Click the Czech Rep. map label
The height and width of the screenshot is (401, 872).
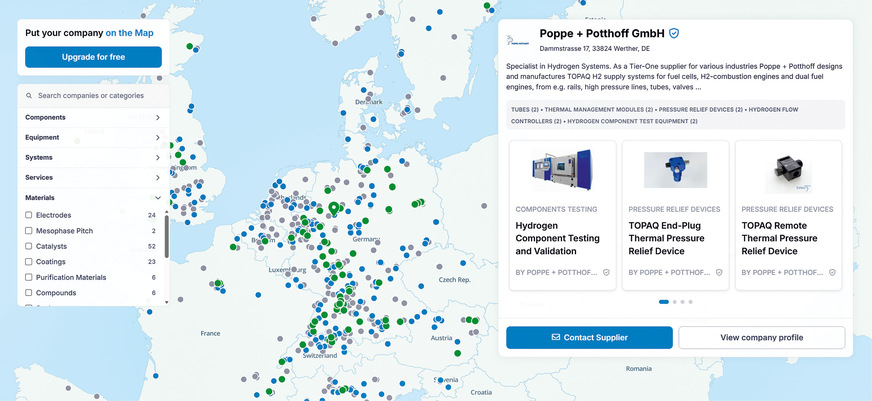(454, 280)
